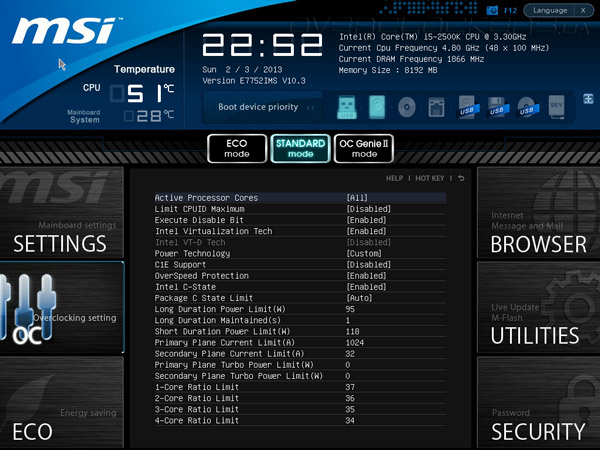
Task: Switch to OC Genie II mode
Action: pos(364,148)
